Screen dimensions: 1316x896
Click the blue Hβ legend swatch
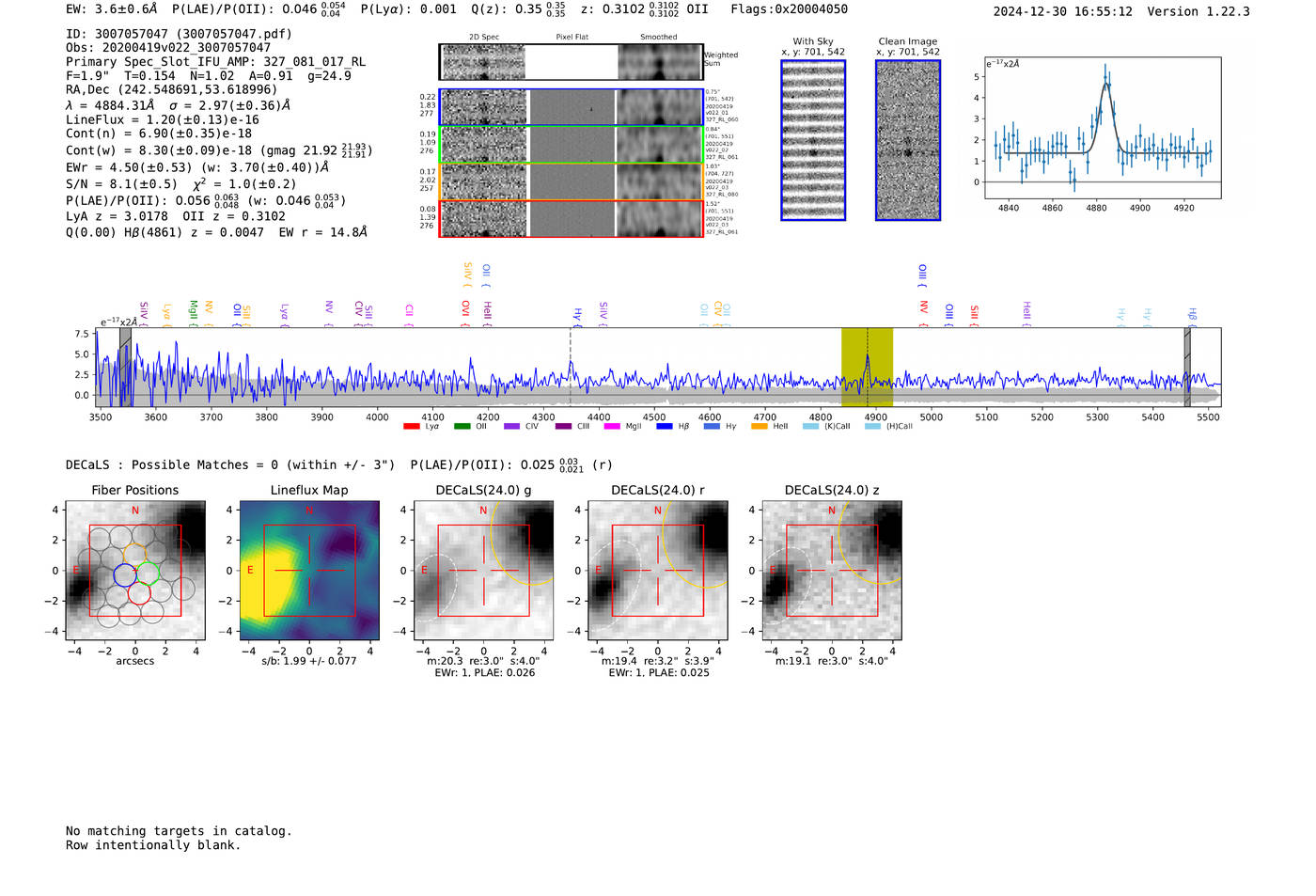pyautogui.click(x=665, y=426)
